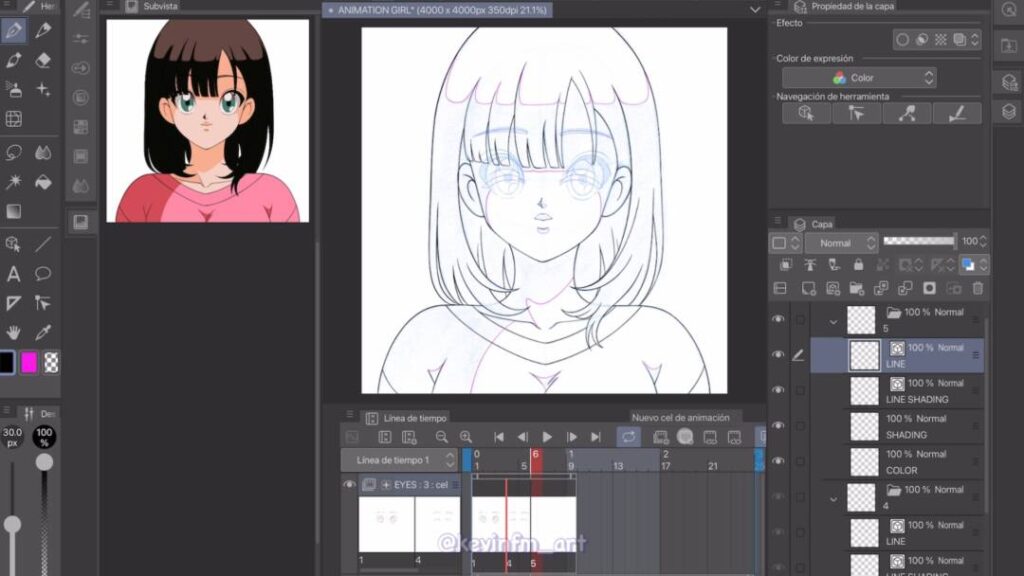Select cel 1 thumbnail in EYES track
The width and height of the screenshot is (1024, 576).
click(x=387, y=524)
